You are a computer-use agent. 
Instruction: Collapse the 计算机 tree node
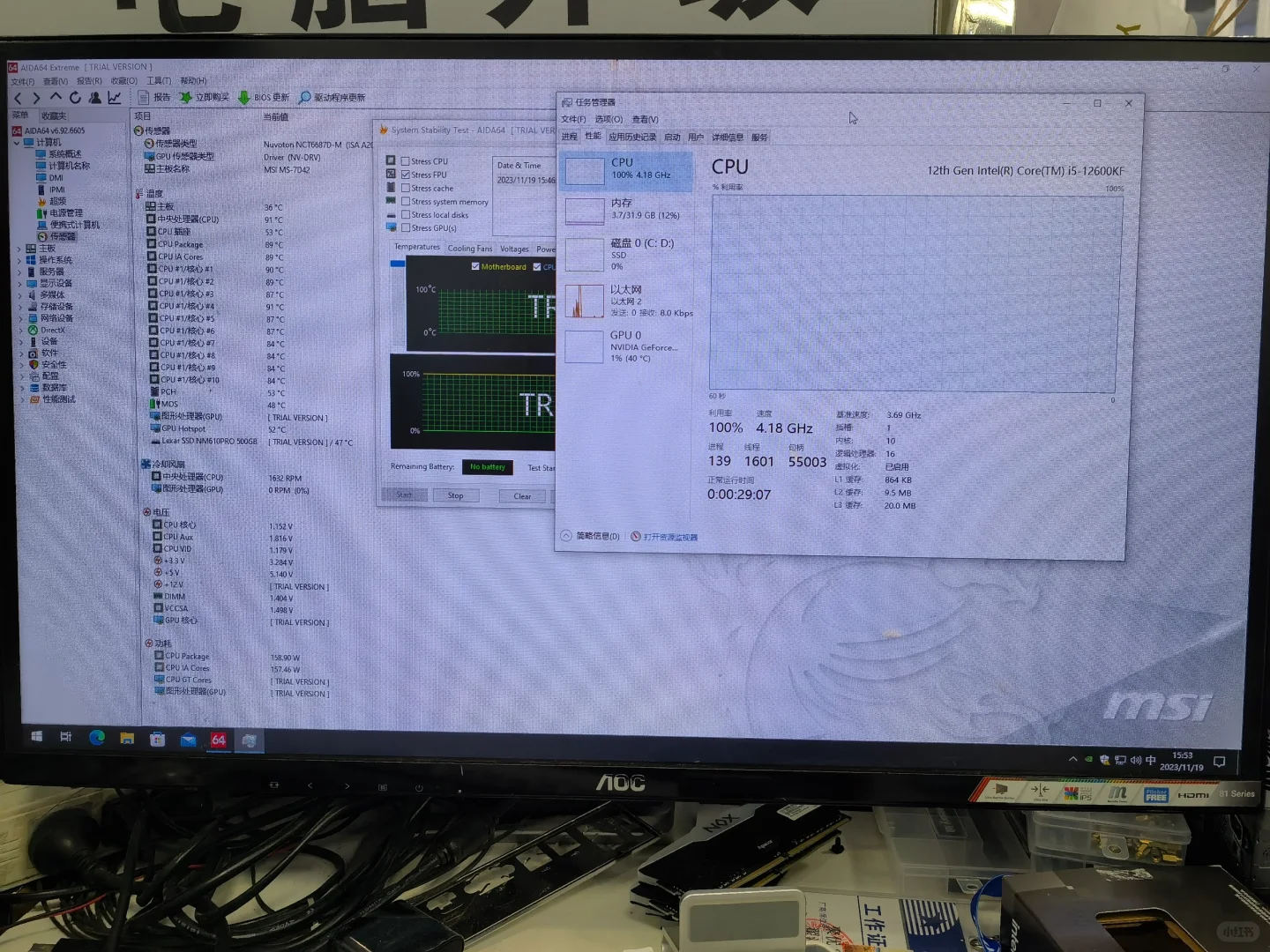tap(16, 143)
